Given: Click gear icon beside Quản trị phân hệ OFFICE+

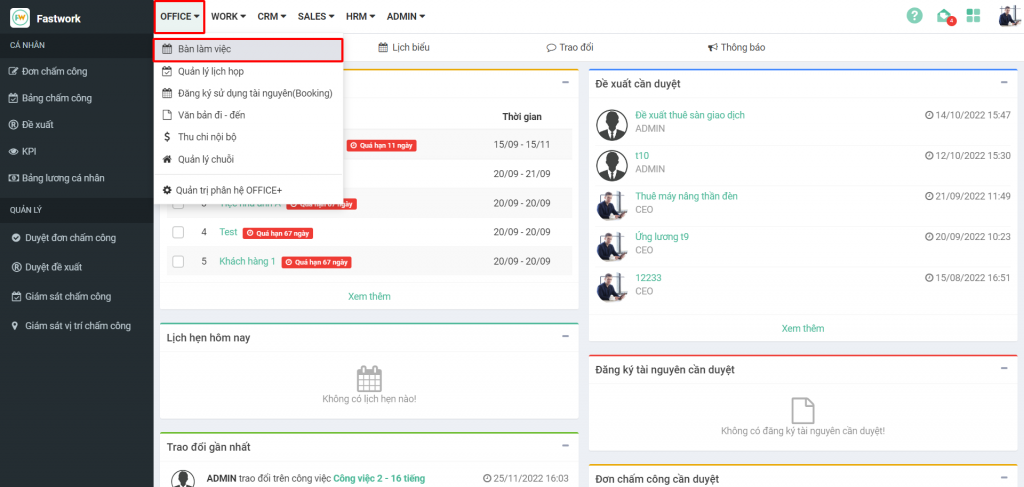Looking at the screenshot, I should pyautogui.click(x=167, y=190).
